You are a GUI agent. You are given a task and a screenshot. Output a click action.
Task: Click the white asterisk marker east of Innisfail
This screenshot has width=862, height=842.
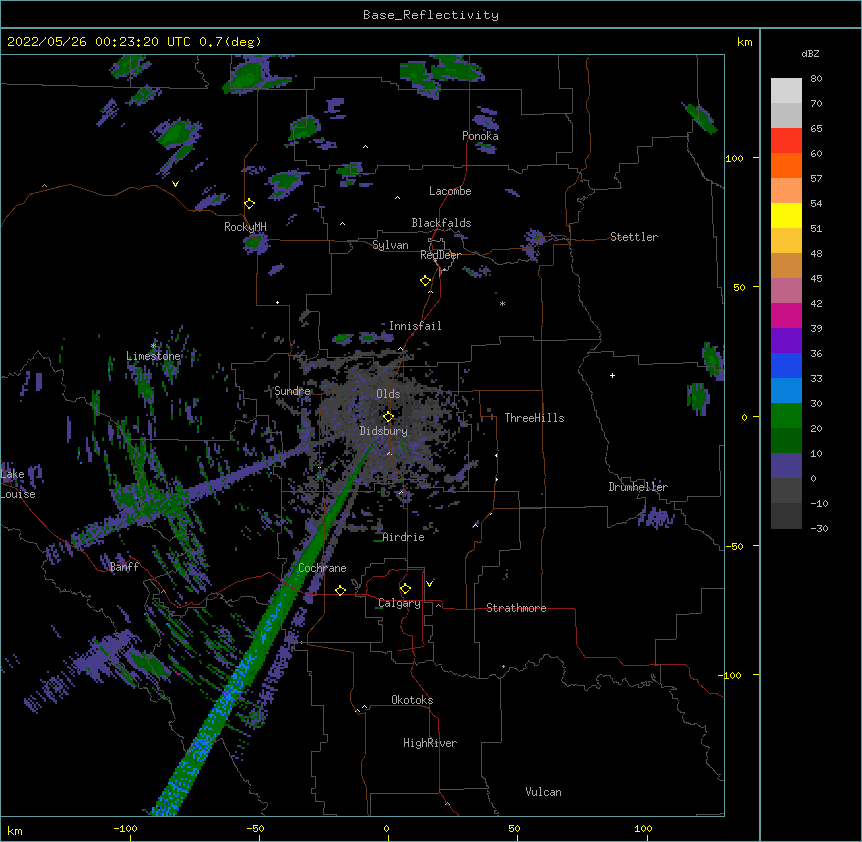(x=502, y=303)
